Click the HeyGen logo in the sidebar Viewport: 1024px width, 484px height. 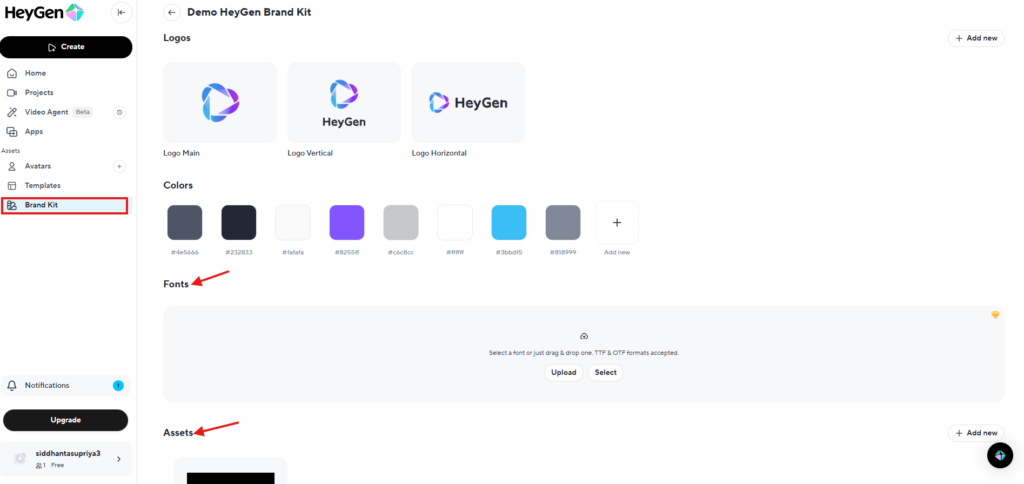44,12
